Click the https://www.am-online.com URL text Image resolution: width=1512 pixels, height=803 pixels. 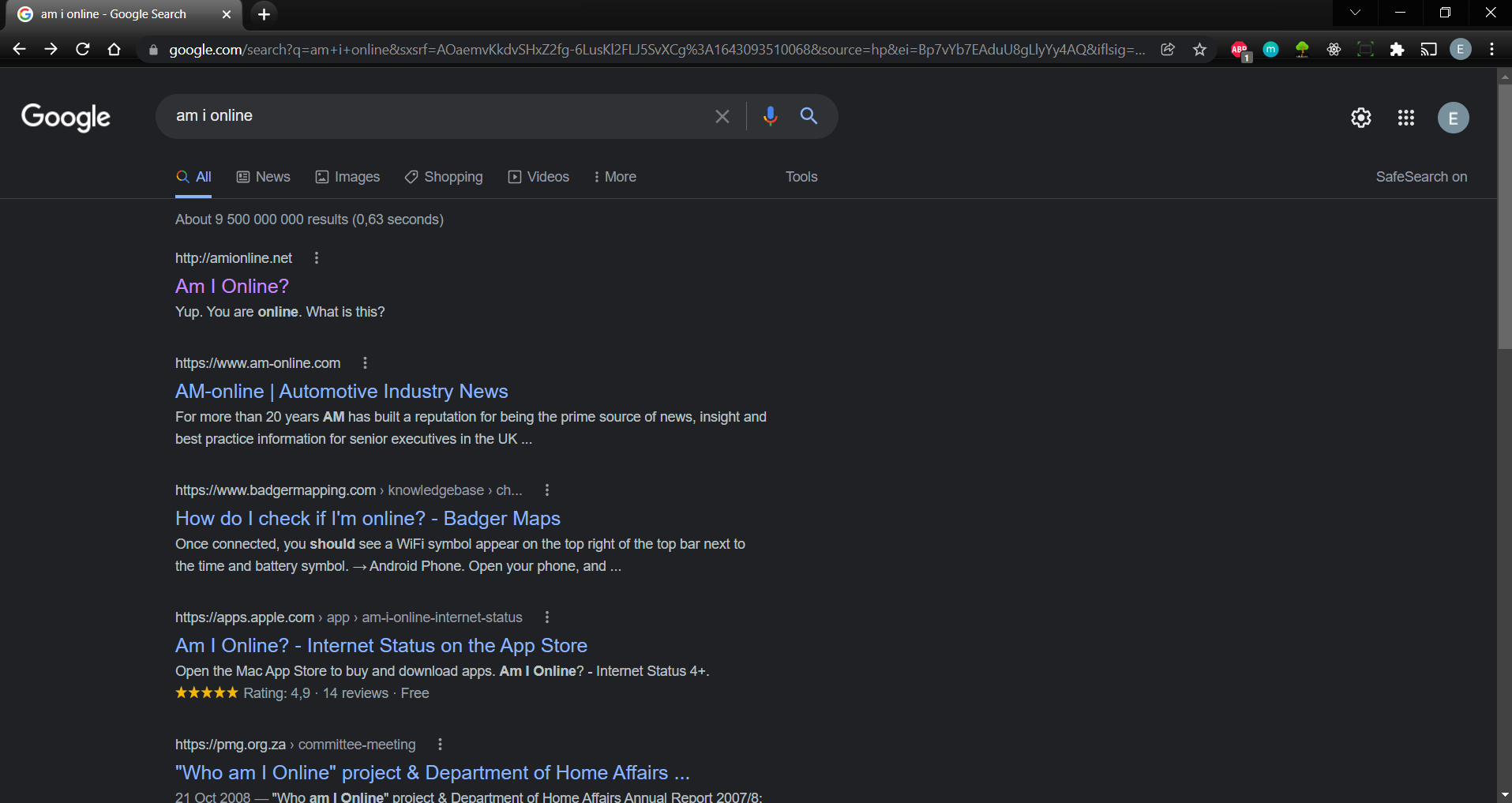pos(257,363)
